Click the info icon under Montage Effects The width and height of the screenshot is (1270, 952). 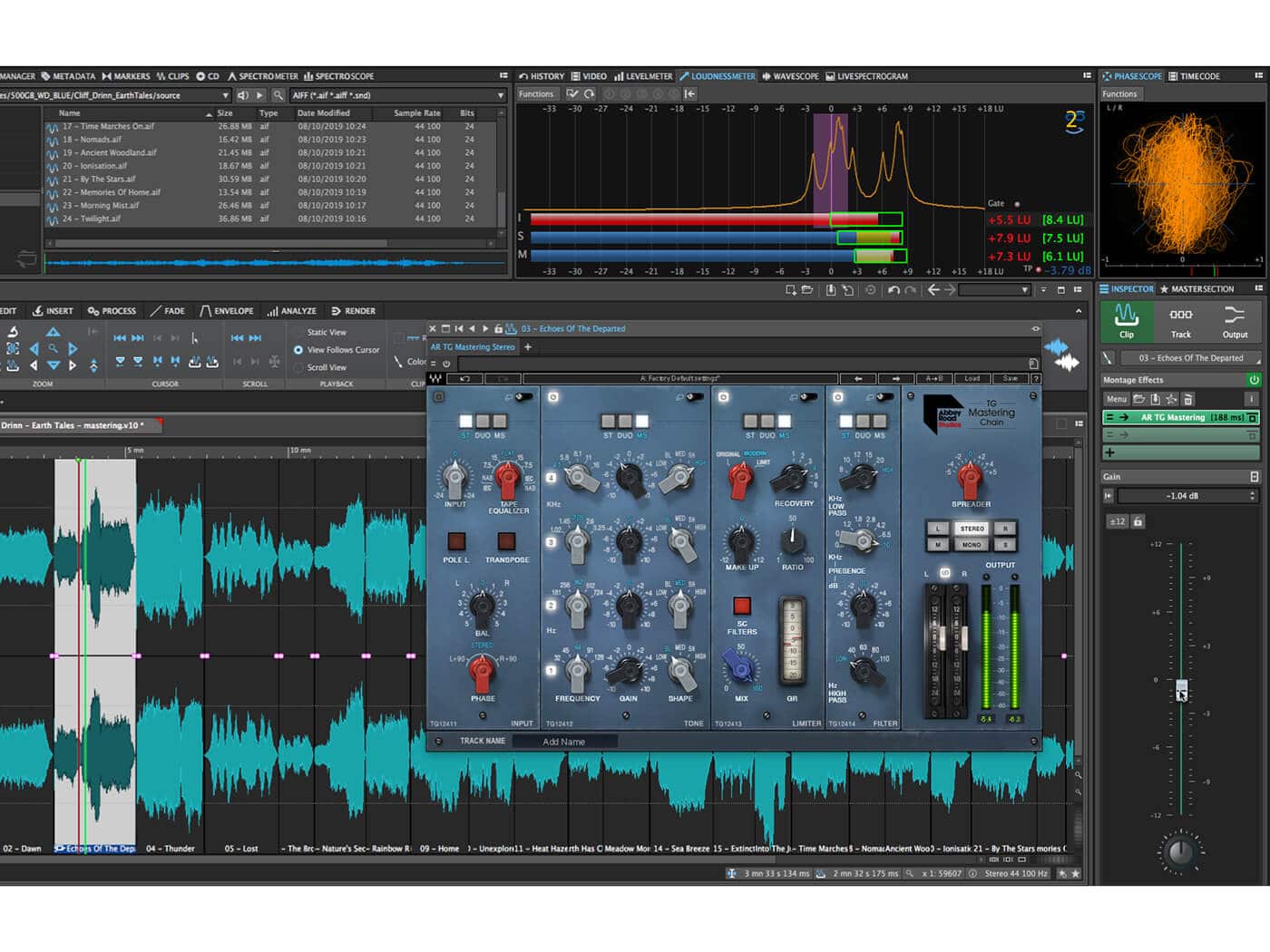1252,399
